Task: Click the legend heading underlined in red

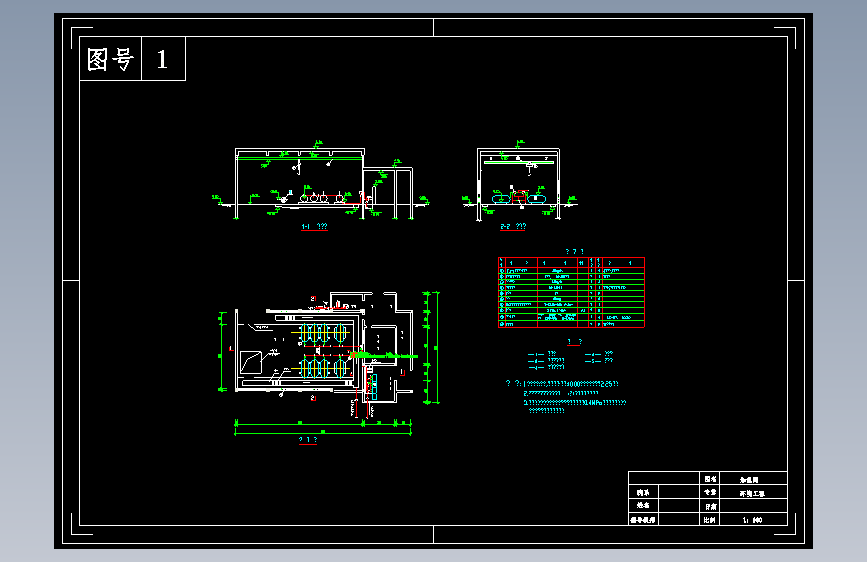Action: click(574, 342)
